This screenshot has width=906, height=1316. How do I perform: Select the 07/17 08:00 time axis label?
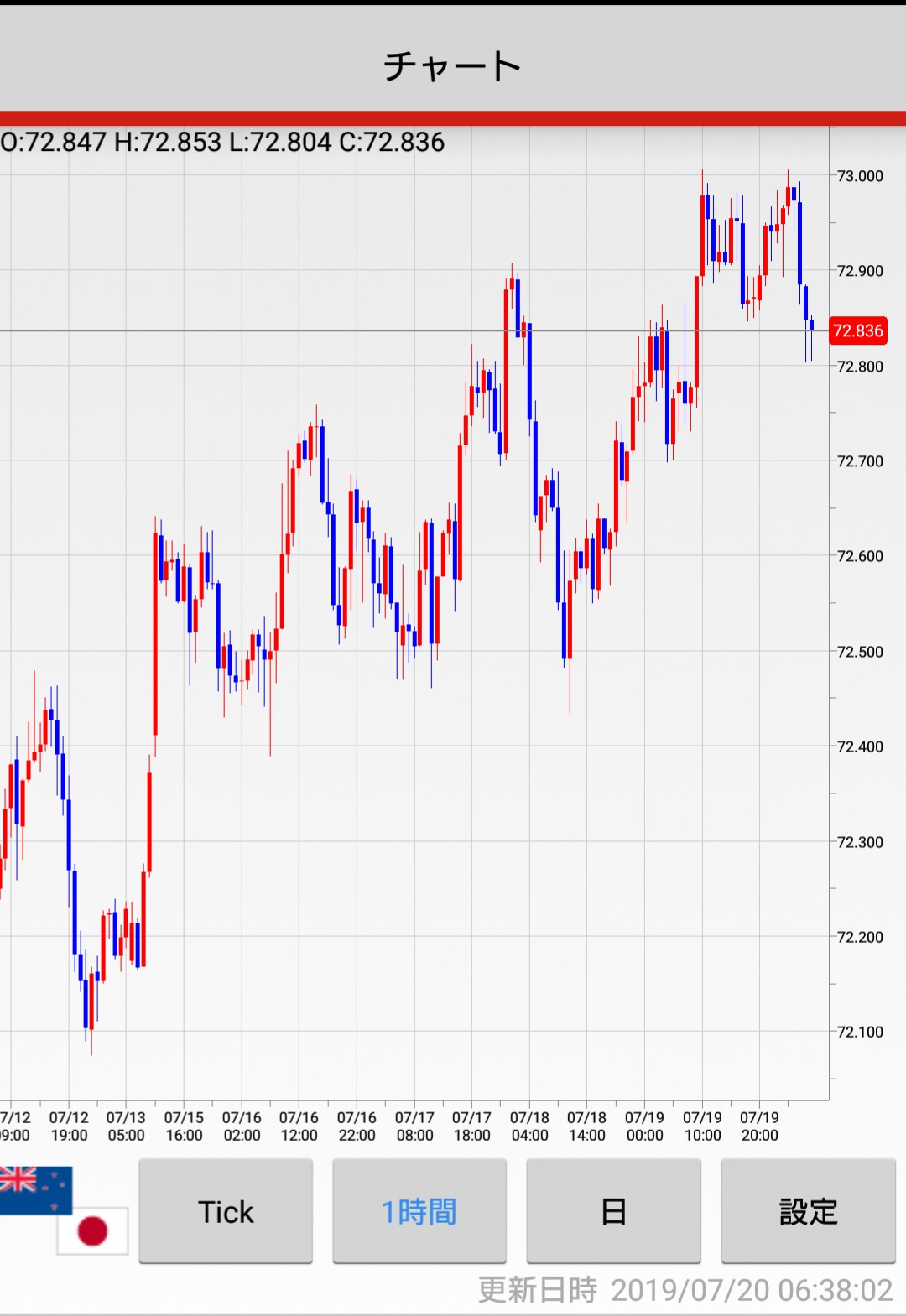pyautogui.click(x=414, y=1126)
